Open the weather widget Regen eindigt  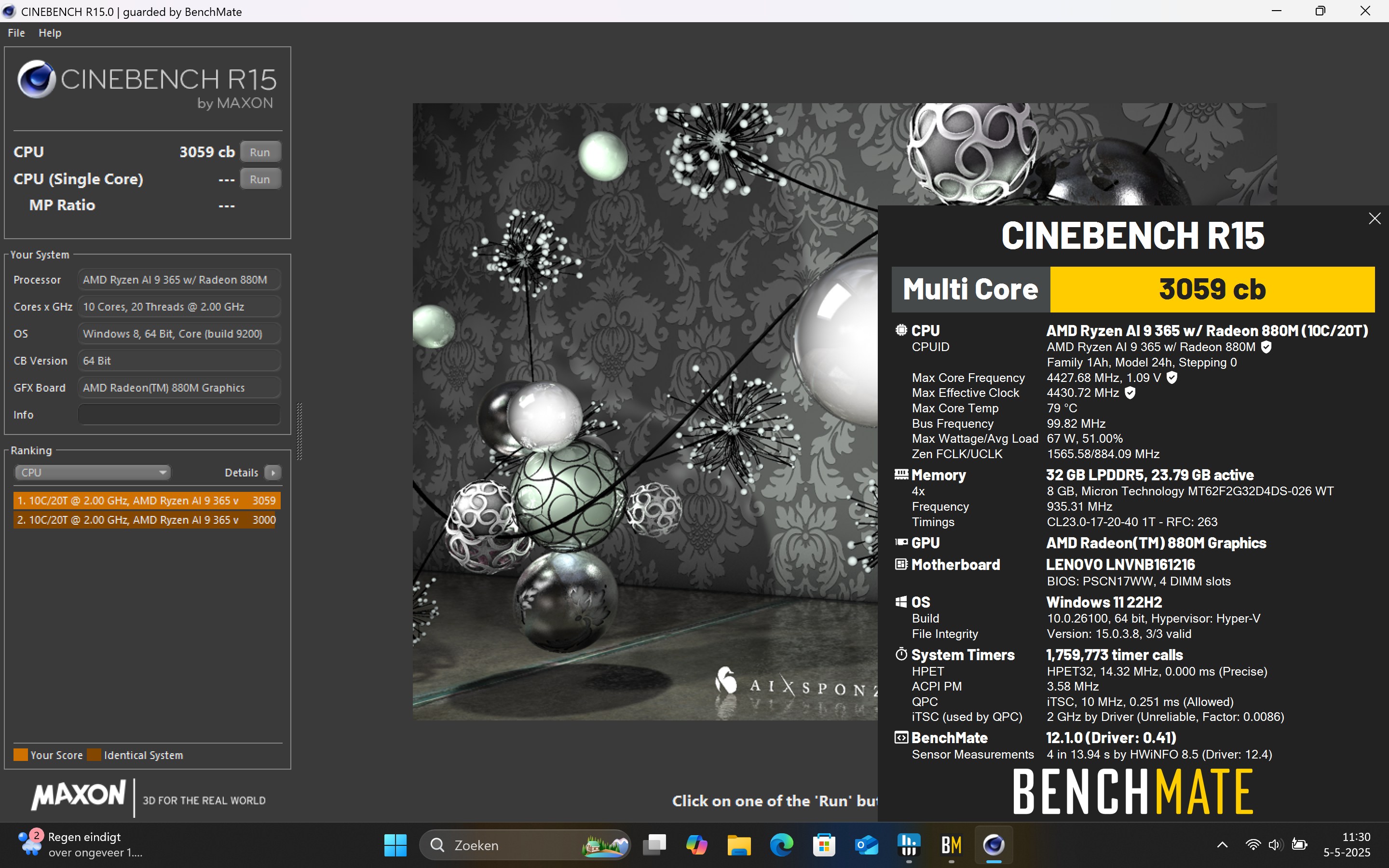81,844
